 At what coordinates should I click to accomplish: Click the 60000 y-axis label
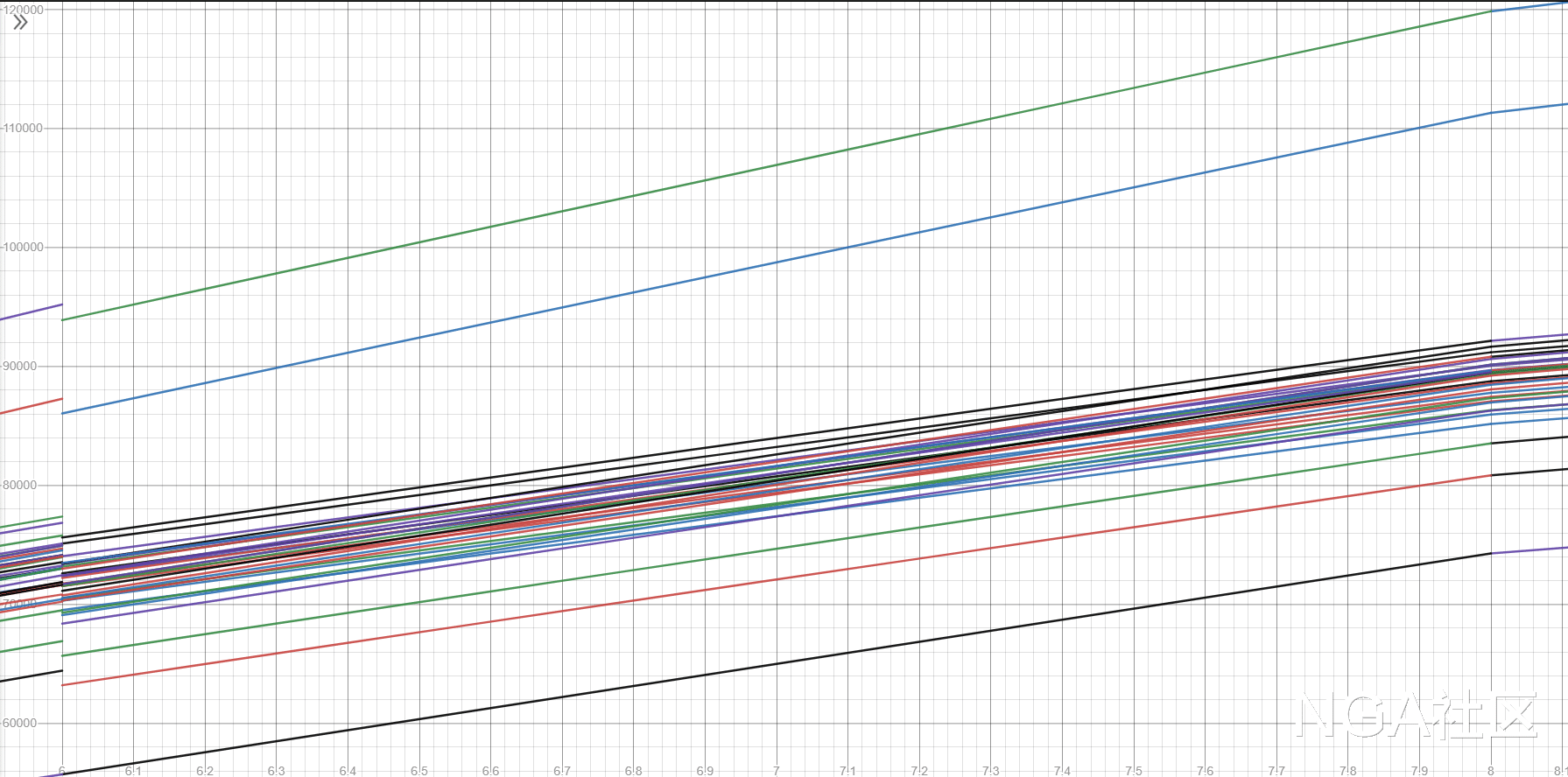coord(21,724)
